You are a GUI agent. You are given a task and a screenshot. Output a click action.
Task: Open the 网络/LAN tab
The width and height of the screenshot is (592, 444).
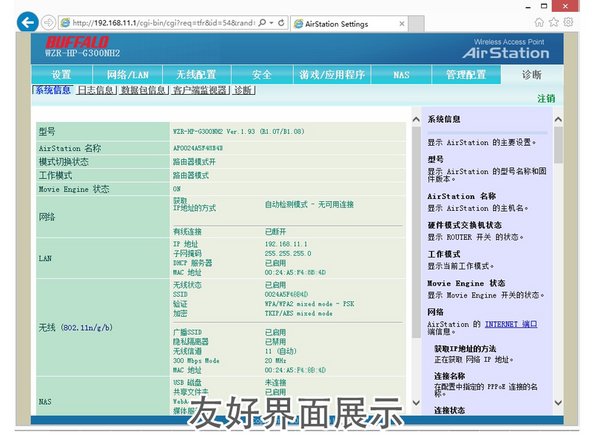click(128, 74)
